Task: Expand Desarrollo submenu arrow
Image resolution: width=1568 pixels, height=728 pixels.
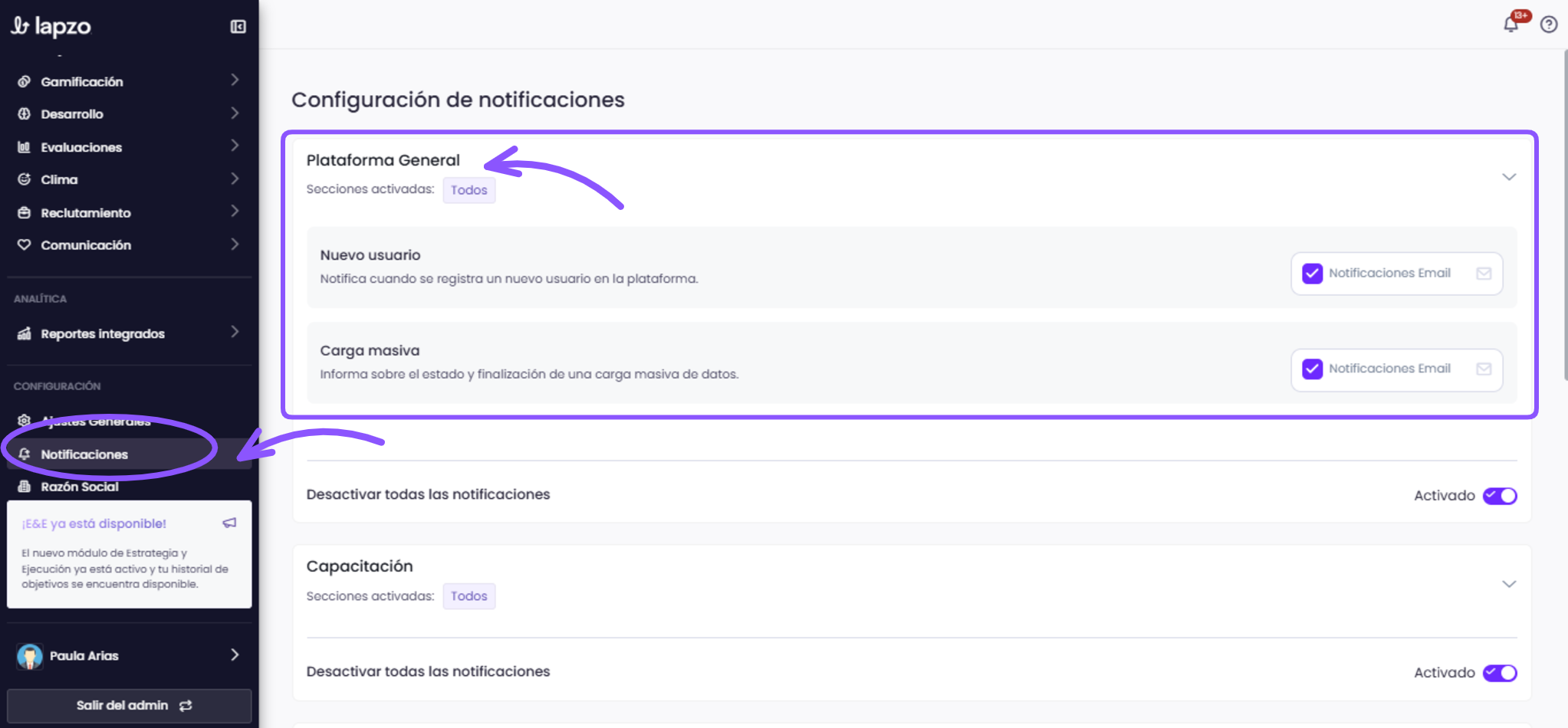Action: [235, 113]
